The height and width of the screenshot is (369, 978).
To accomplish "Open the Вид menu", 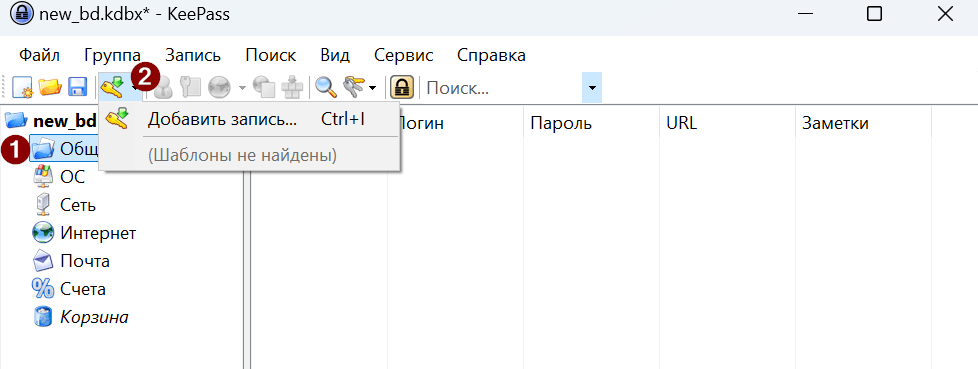I will click(x=335, y=55).
